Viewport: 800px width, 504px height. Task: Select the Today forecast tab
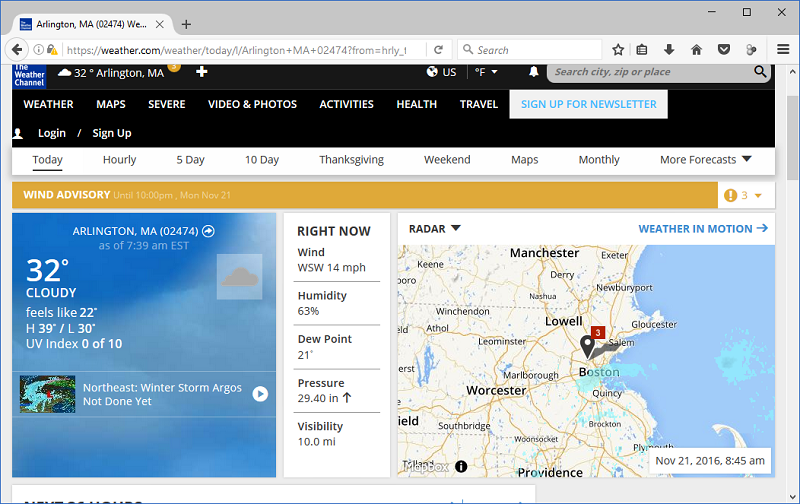coord(47,160)
